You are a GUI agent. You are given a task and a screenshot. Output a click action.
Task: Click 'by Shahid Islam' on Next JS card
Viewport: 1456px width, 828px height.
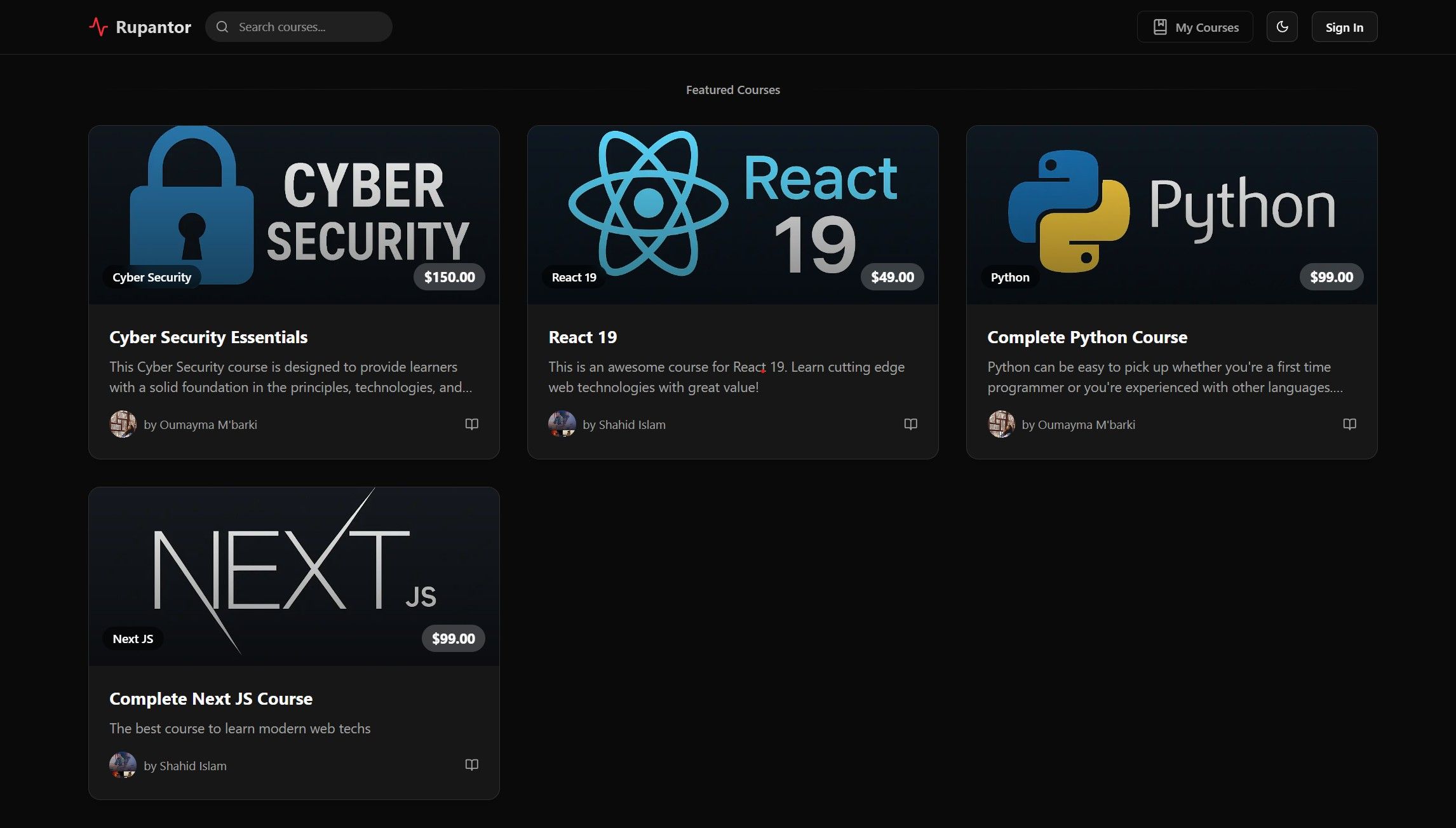pyautogui.click(x=185, y=766)
